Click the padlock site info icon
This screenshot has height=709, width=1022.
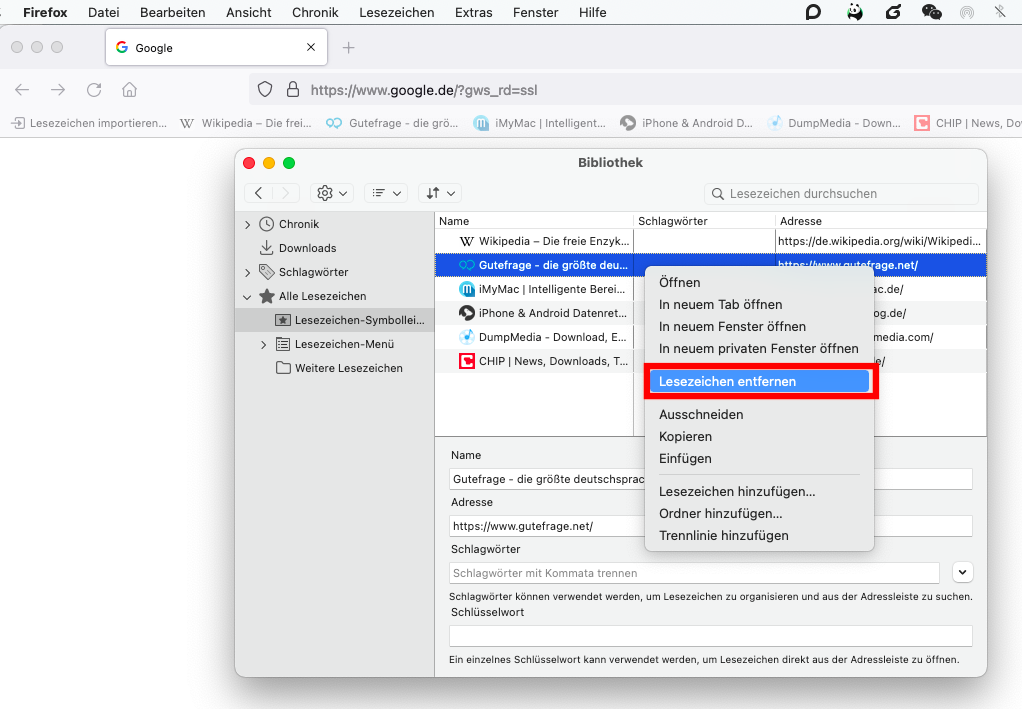293,89
